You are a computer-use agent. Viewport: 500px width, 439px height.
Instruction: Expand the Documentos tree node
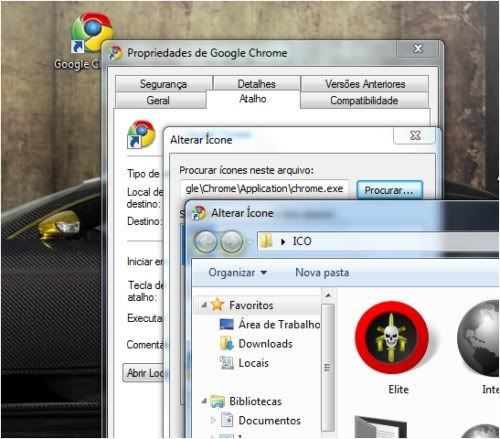point(213,420)
